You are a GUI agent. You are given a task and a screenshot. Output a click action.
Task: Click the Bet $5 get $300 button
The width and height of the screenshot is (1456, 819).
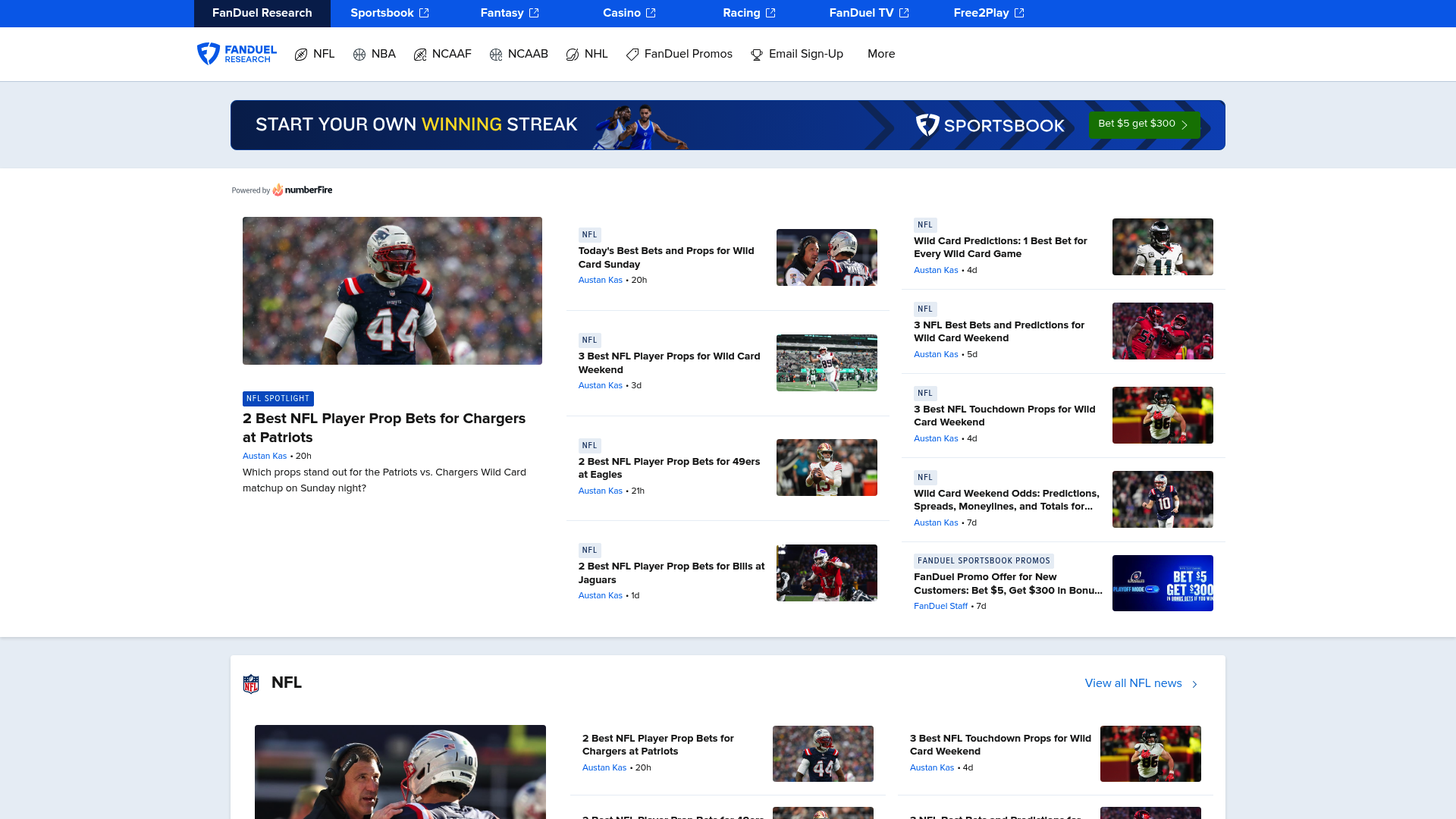click(1144, 124)
